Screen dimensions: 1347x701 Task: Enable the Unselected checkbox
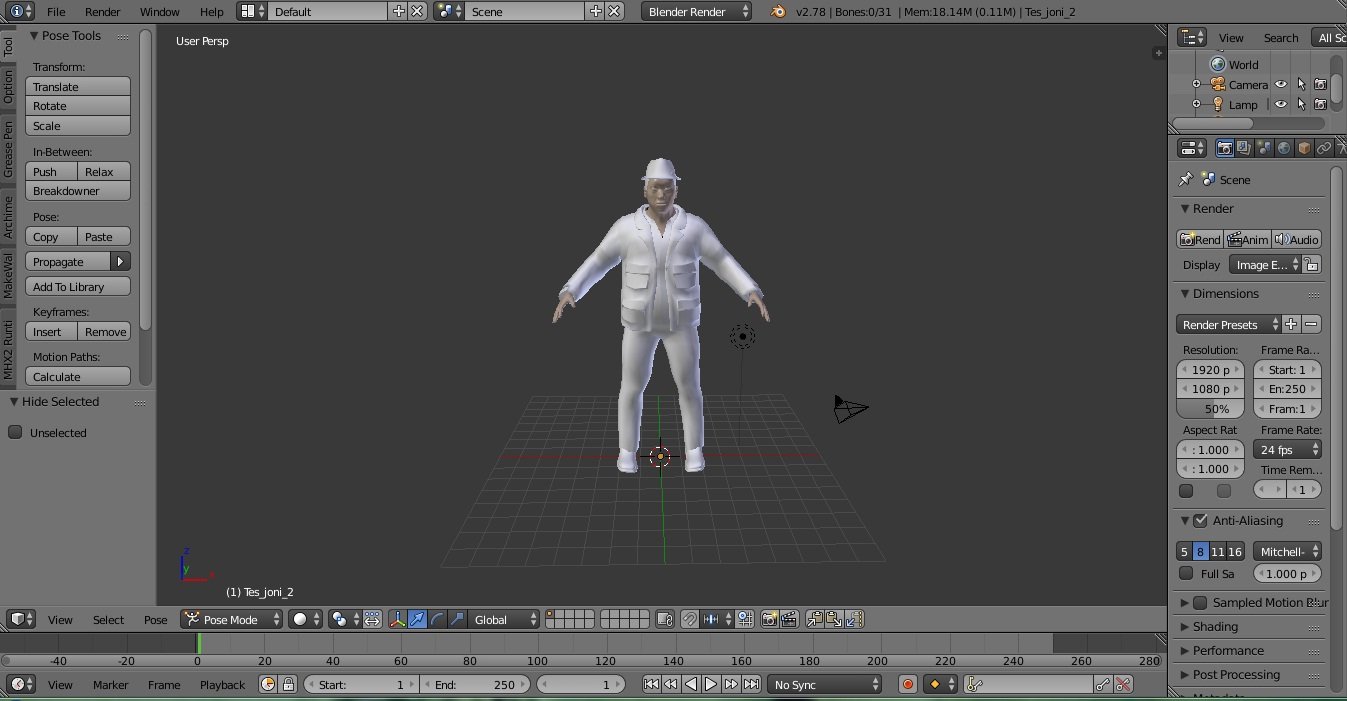[16, 432]
